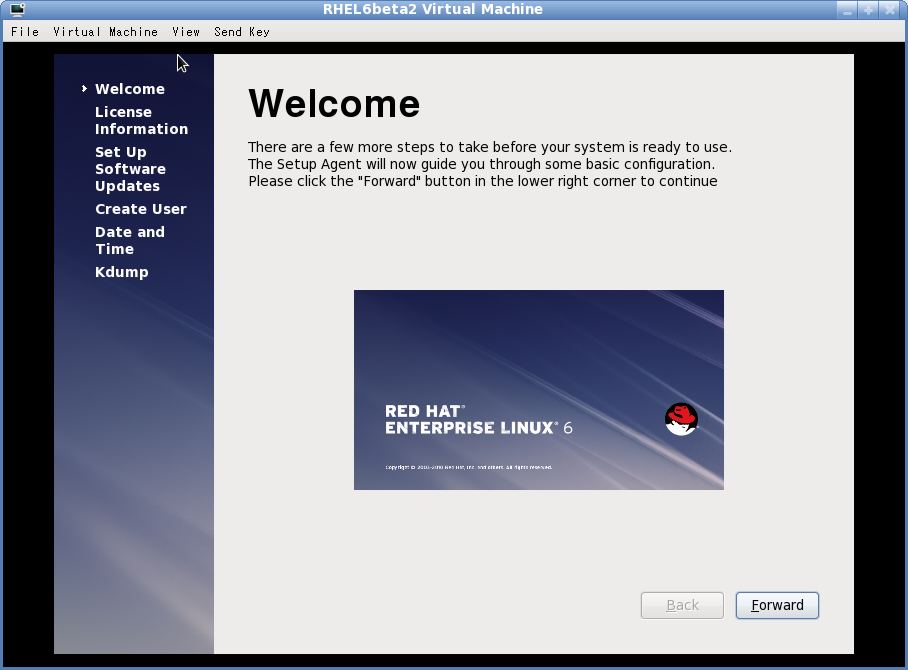
Task: Select Kdump step in sidebar
Action: pyautogui.click(x=122, y=272)
